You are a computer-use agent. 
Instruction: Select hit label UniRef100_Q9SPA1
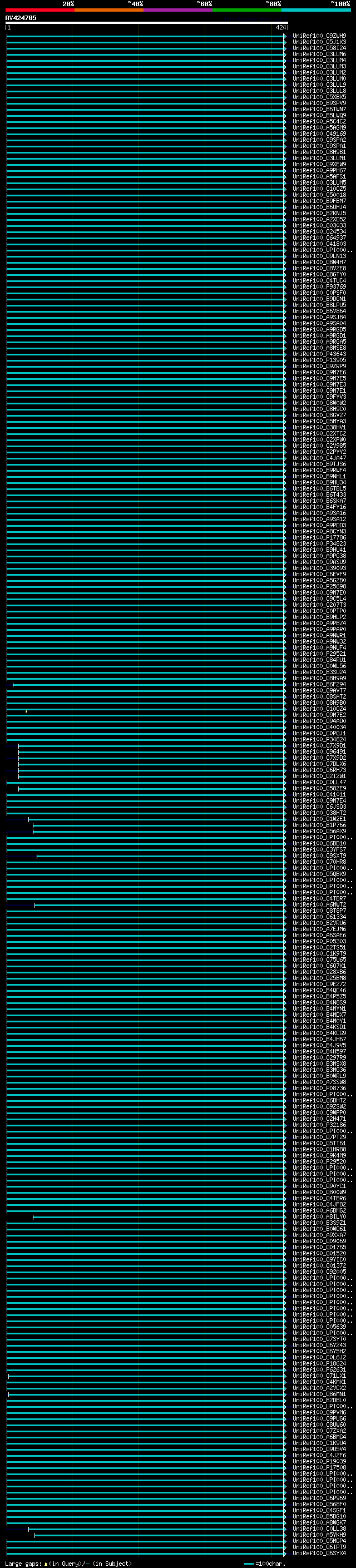coord(319,146)
